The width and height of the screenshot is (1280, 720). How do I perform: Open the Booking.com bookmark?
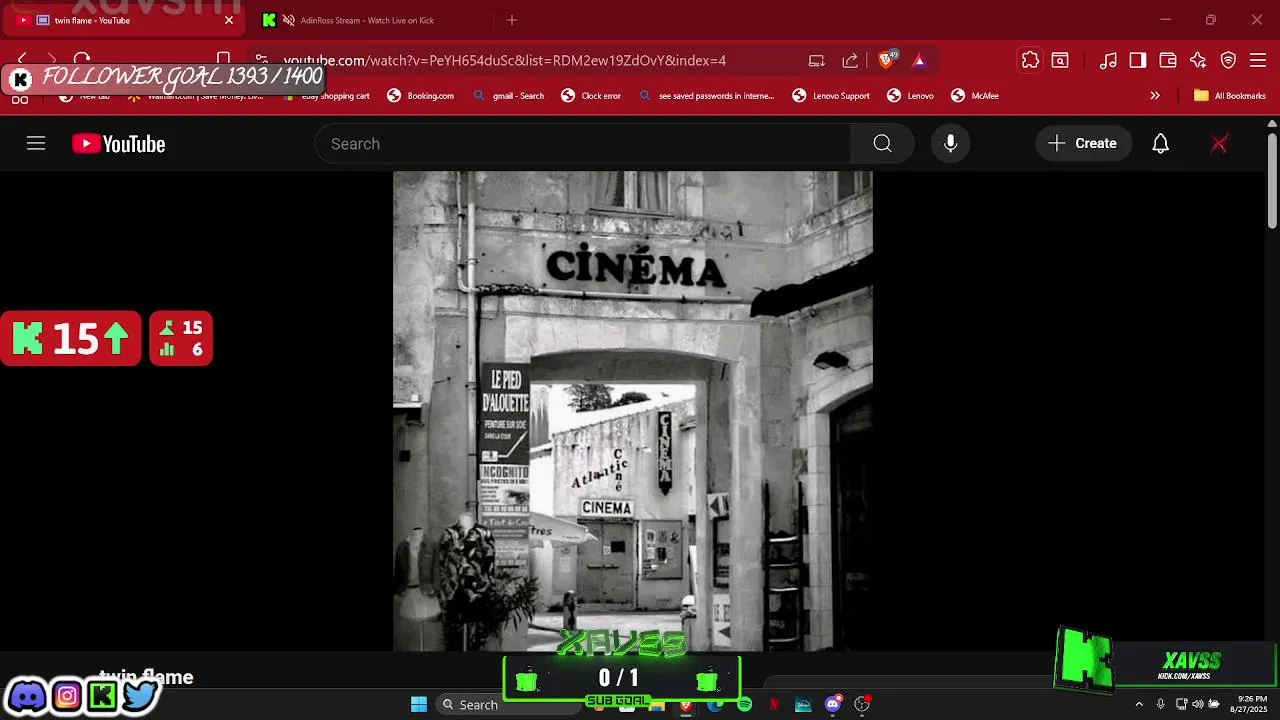tap(421, 96)
